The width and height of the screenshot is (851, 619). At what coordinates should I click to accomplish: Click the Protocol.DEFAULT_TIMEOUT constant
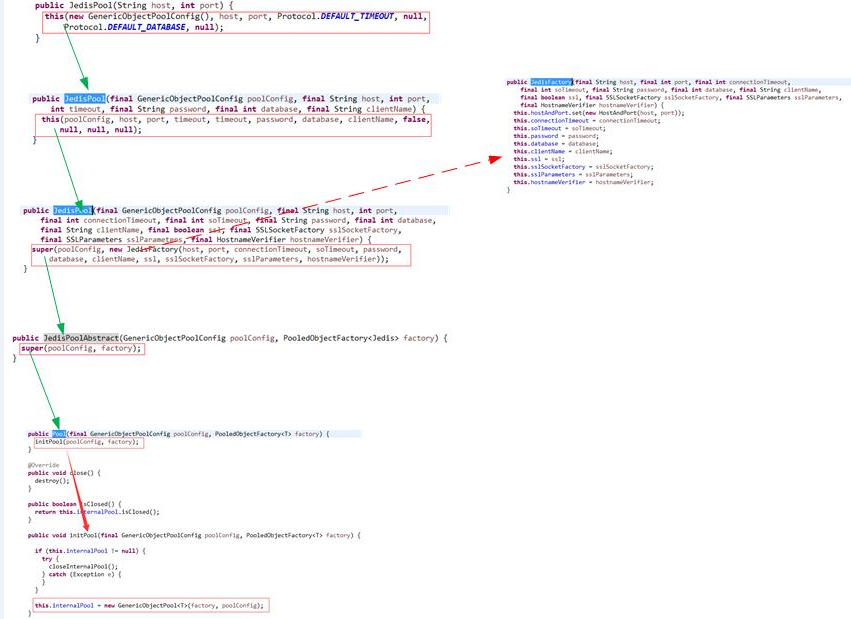click(x=335, y=16)
